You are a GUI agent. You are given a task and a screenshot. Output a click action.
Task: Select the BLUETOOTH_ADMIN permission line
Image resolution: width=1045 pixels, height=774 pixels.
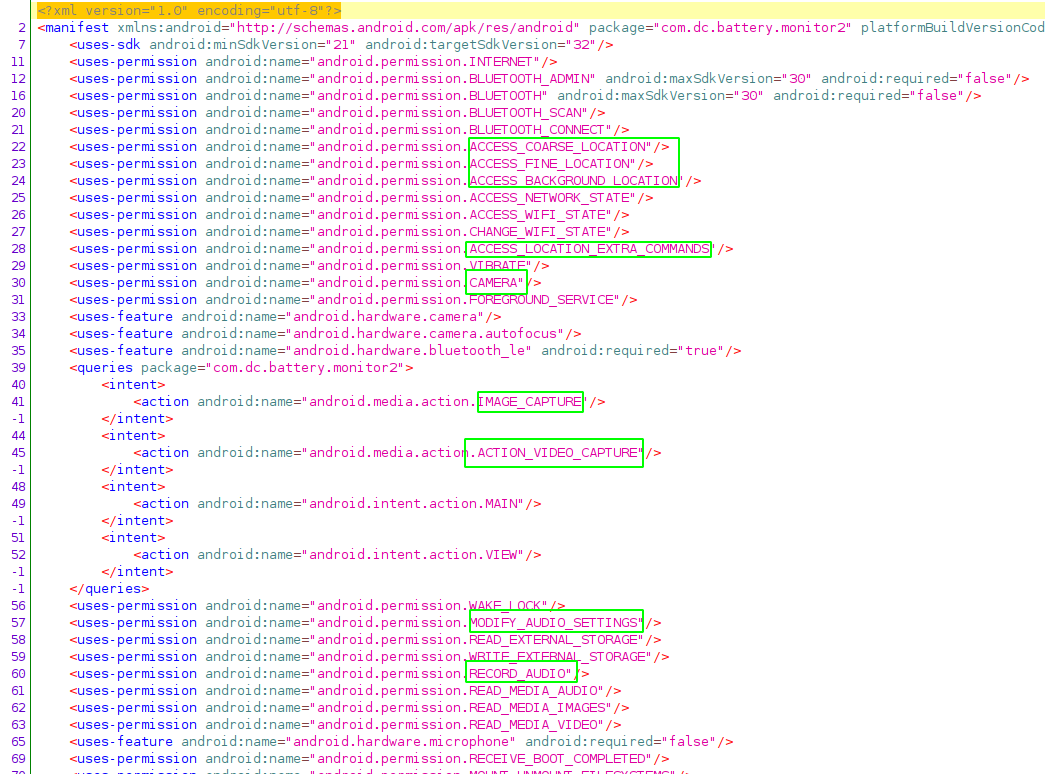click(x=549, y=79)
